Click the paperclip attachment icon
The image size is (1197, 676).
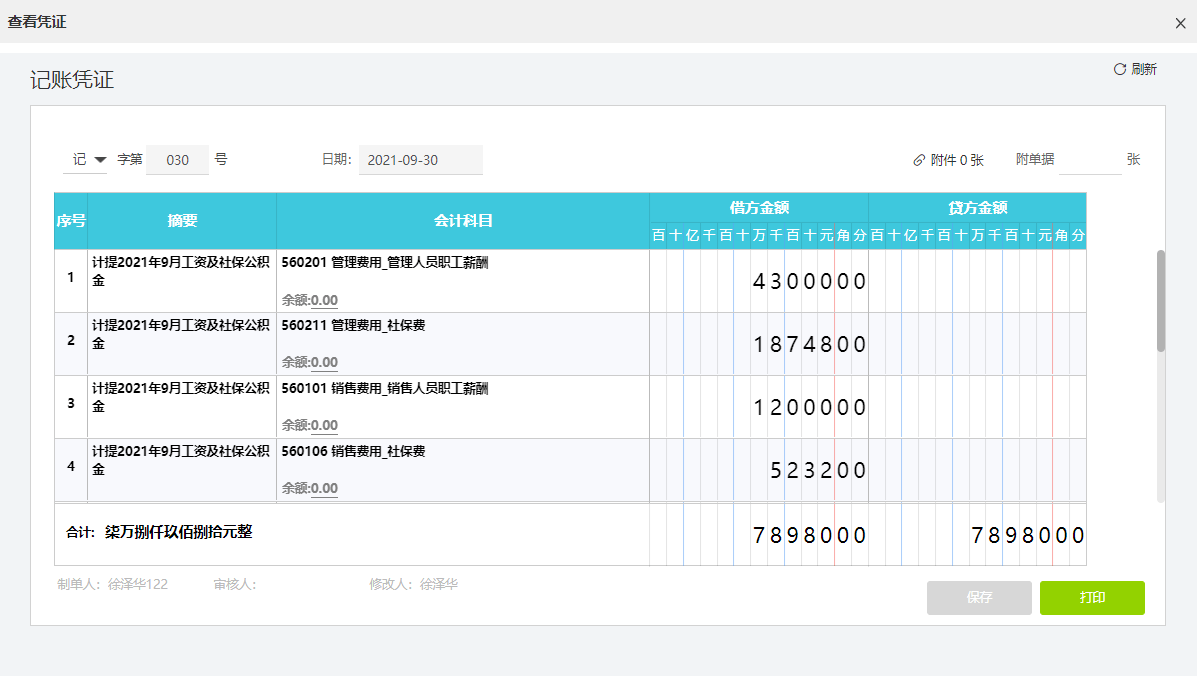919,160
